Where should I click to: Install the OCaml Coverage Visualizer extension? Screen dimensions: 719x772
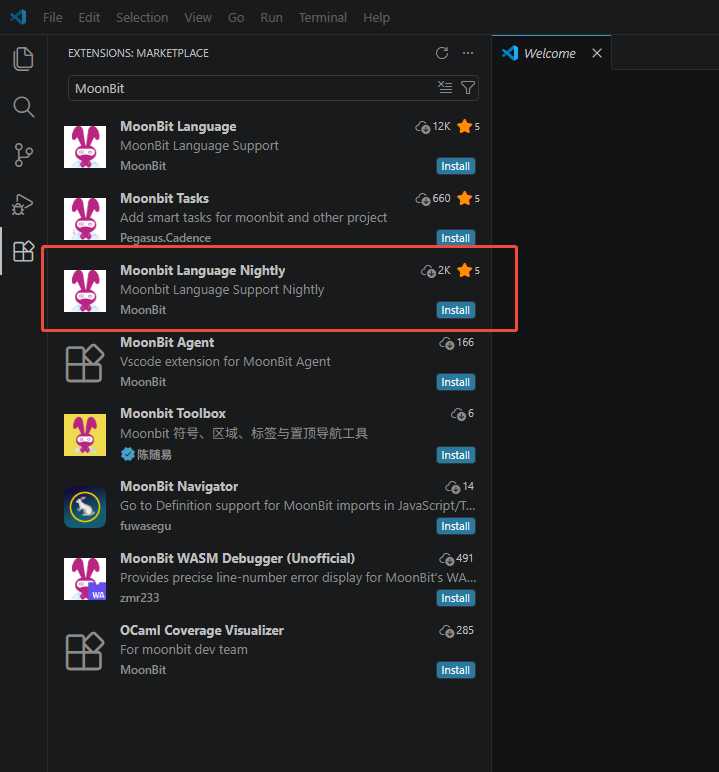click(x=456, y=670)
